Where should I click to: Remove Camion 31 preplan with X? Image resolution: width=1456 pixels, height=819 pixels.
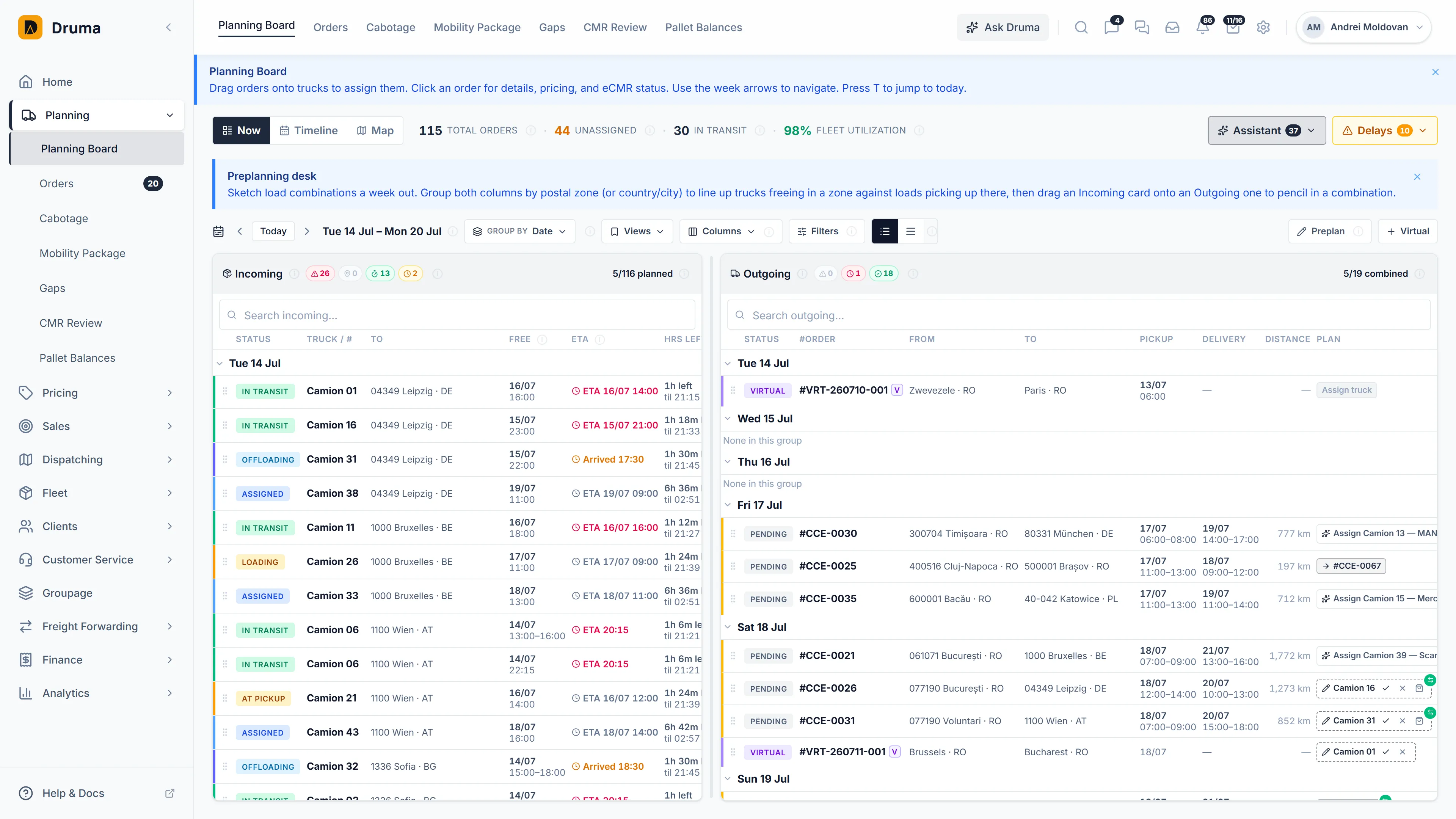pos(1402,721)
